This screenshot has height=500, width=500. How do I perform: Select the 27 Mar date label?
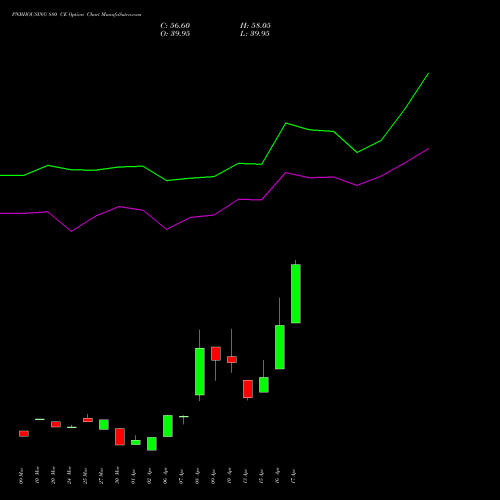point(101,476)
